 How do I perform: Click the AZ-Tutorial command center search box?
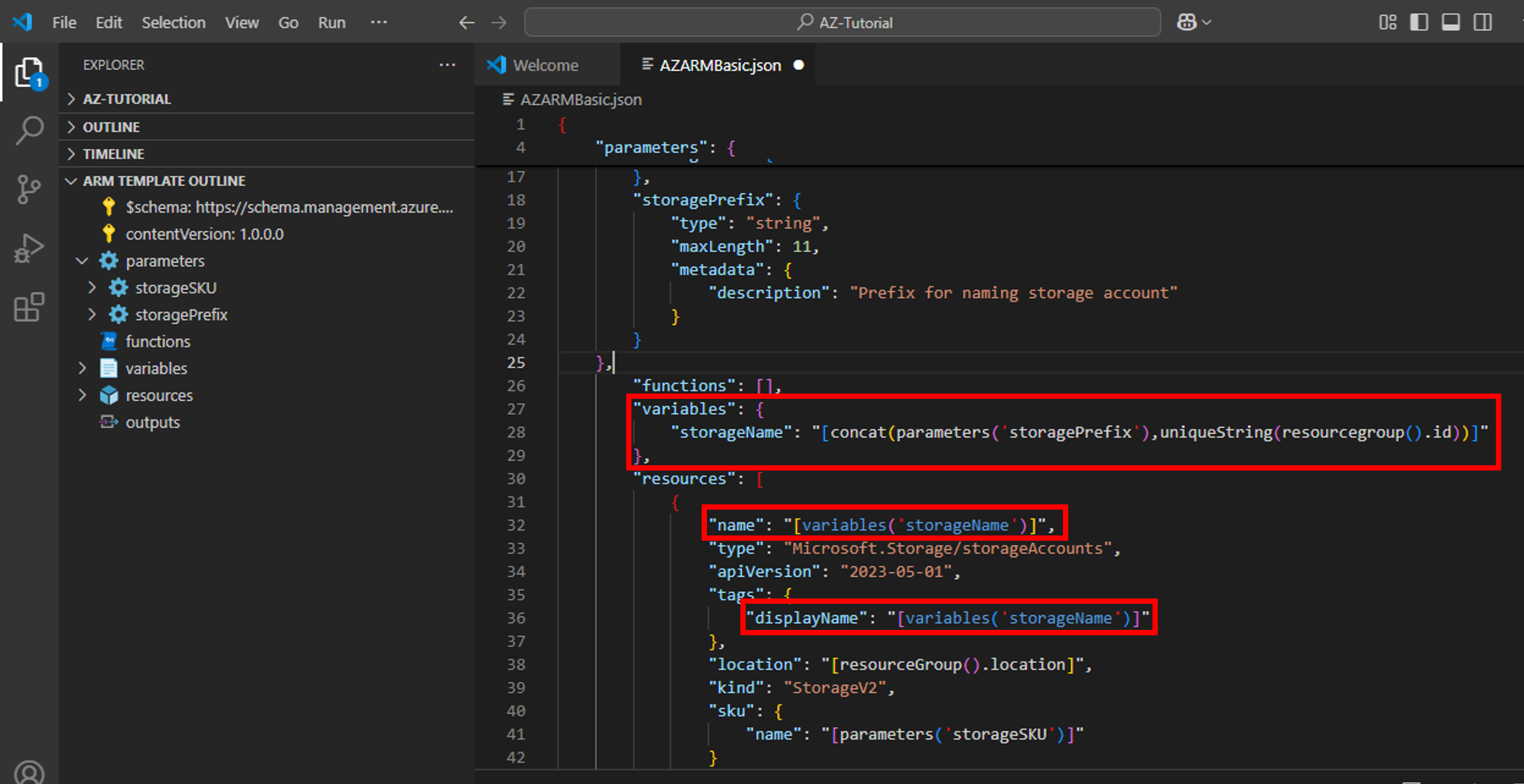tap(842, 22)
